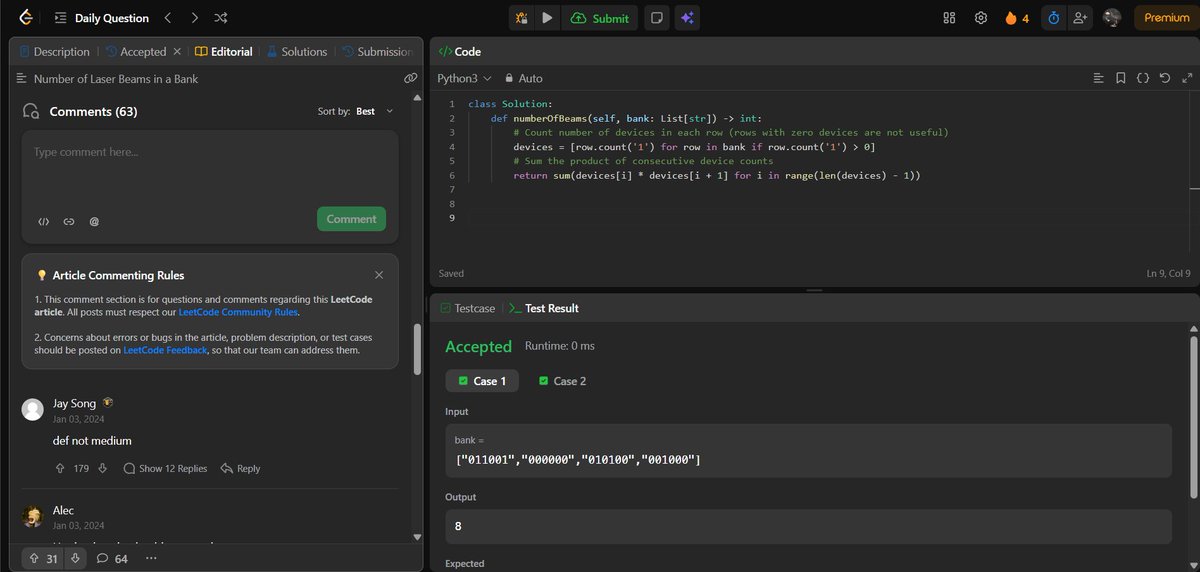Change language from Python3 dropdown
The width and height of the screenshot is (1200, 572).
(465, 78)
